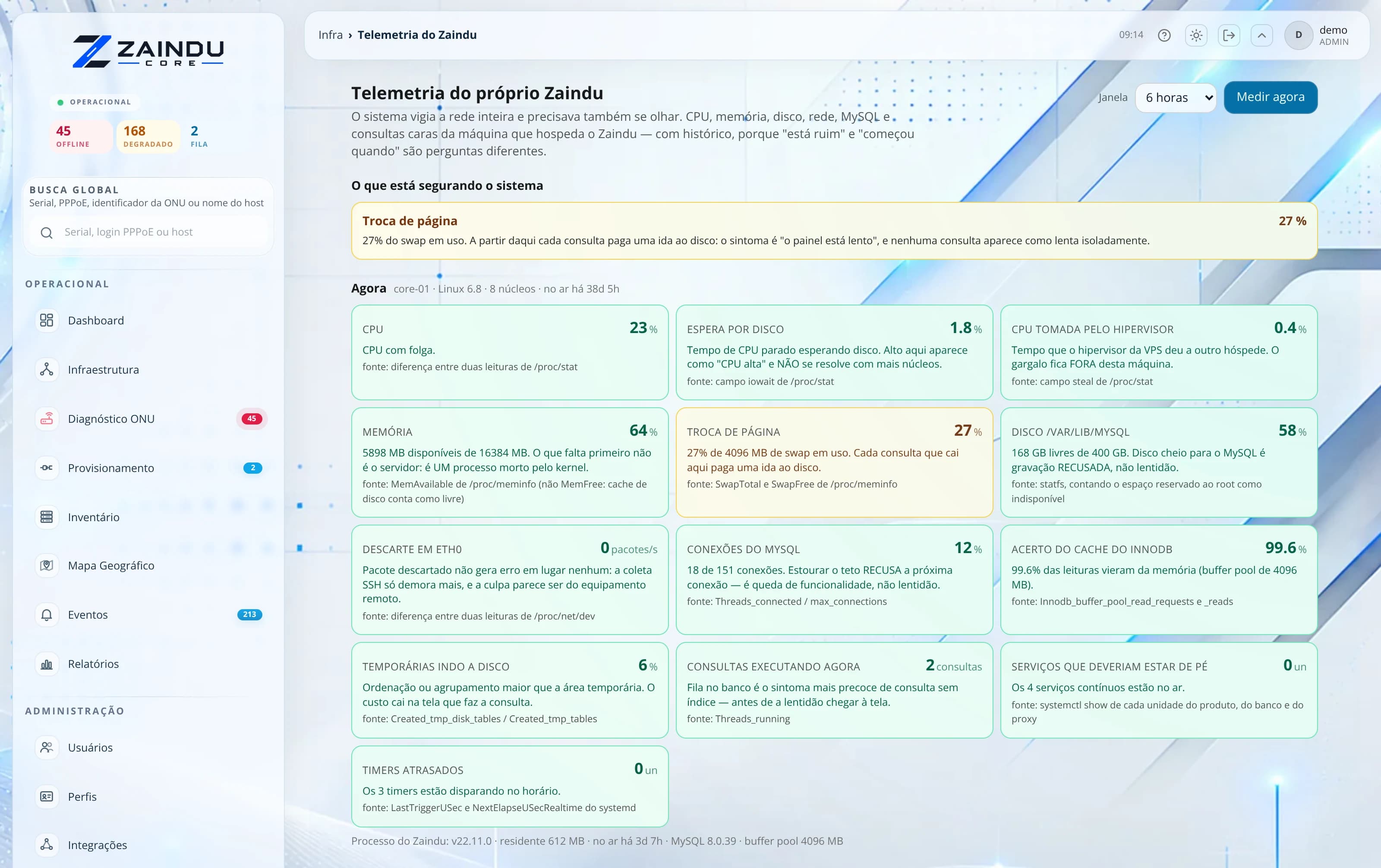
Task: Toggle light theme with sun icon
Action: [1196, 35]
